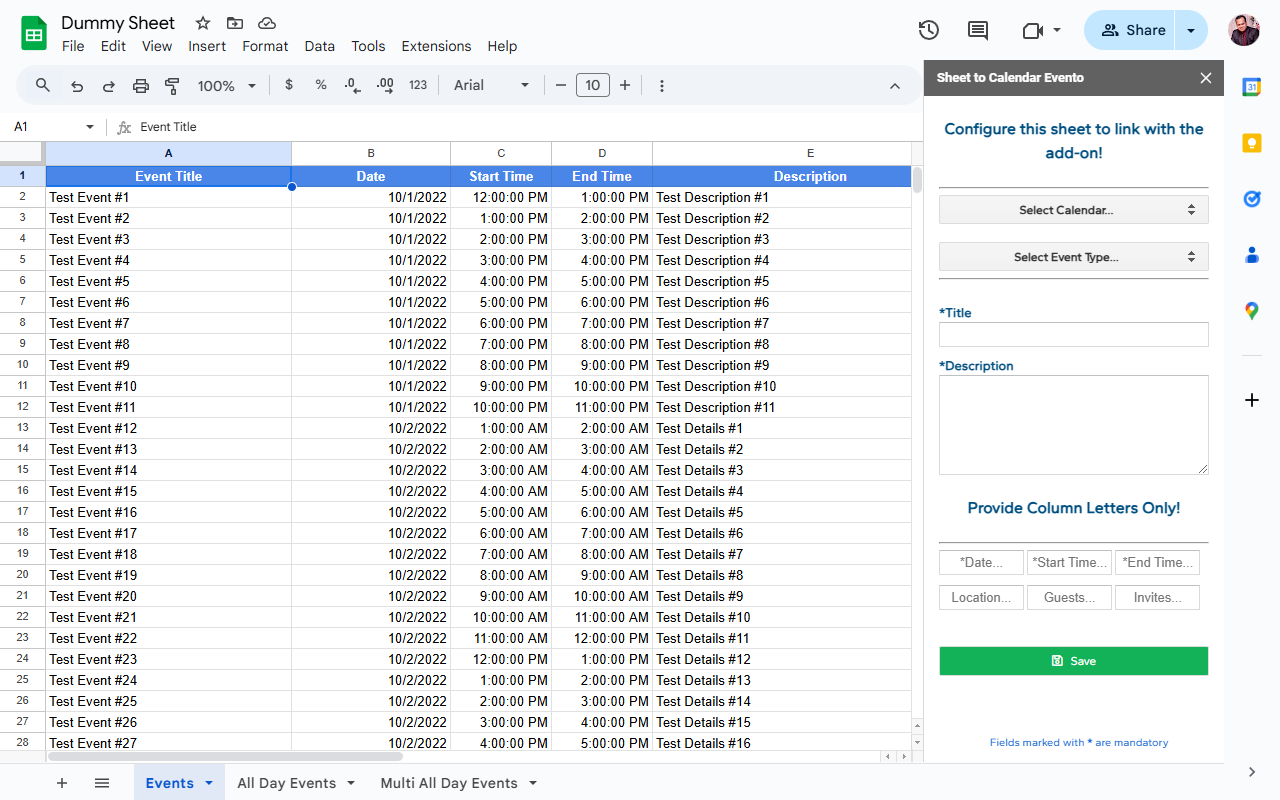The image size is (1280, 800).
Task: Open Google Maps side panel icon
Action: 1251,311
